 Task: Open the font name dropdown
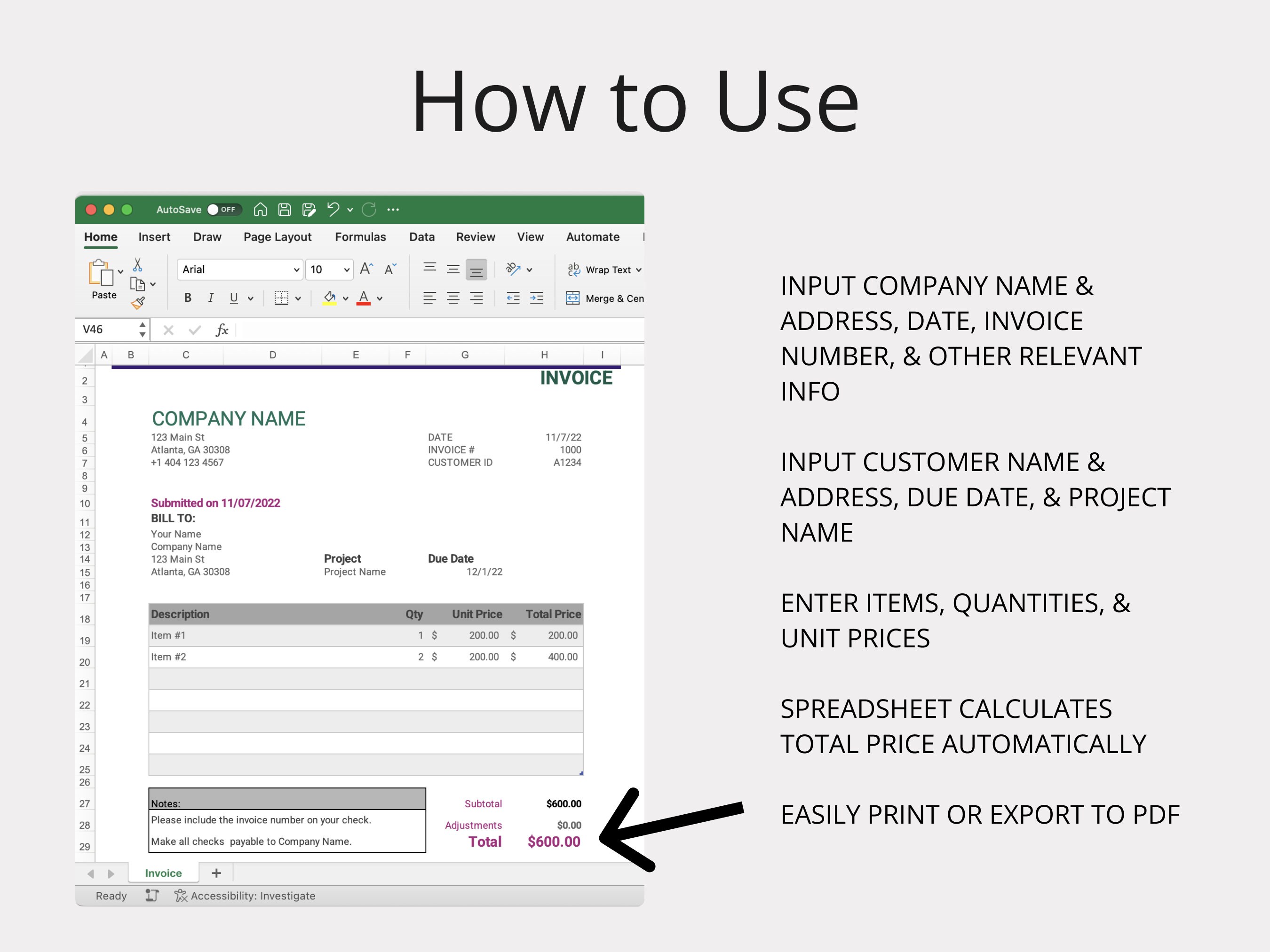[x=296, y=269]
